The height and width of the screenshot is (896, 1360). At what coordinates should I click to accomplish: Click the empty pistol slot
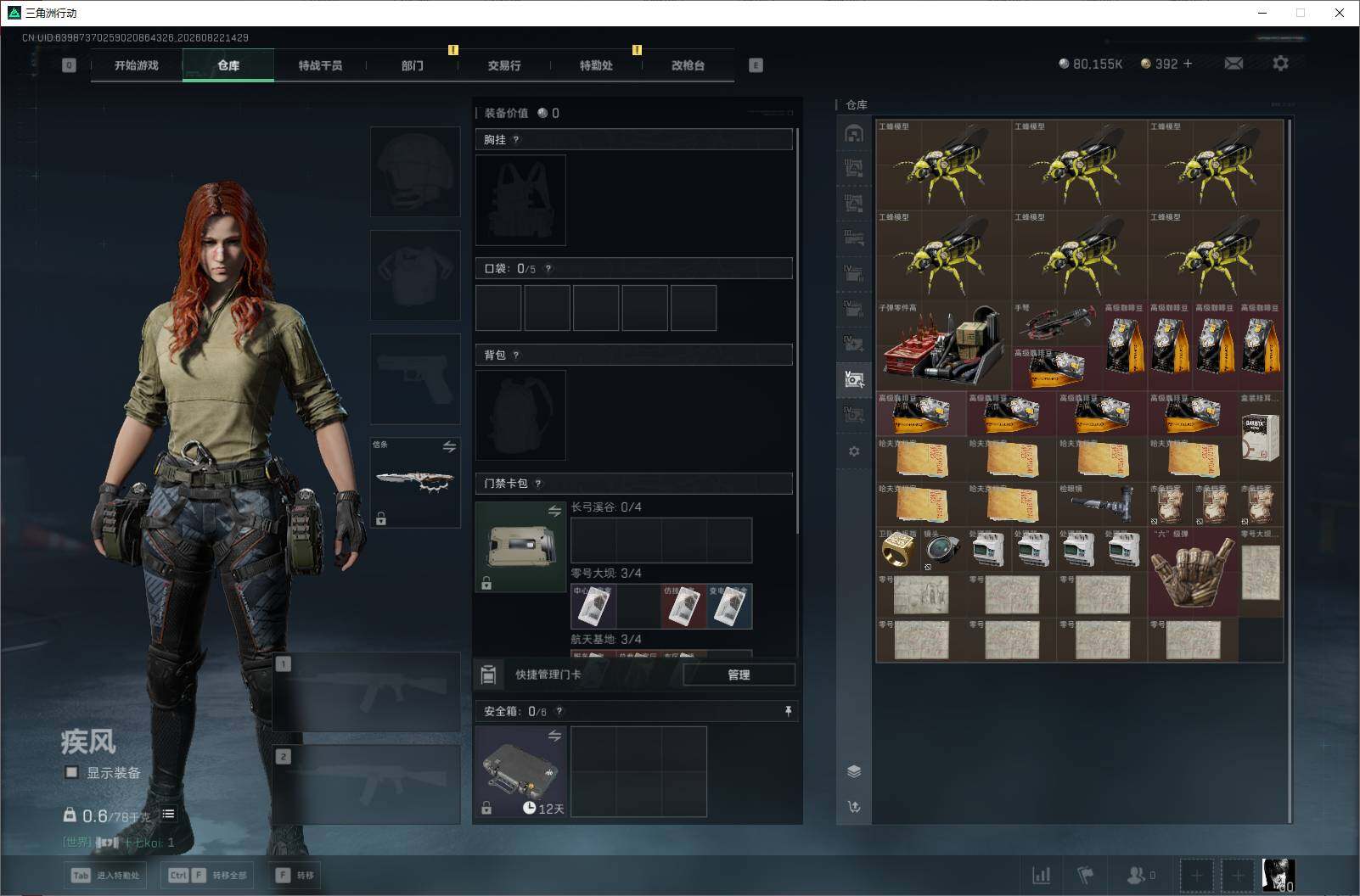point(415,378)
